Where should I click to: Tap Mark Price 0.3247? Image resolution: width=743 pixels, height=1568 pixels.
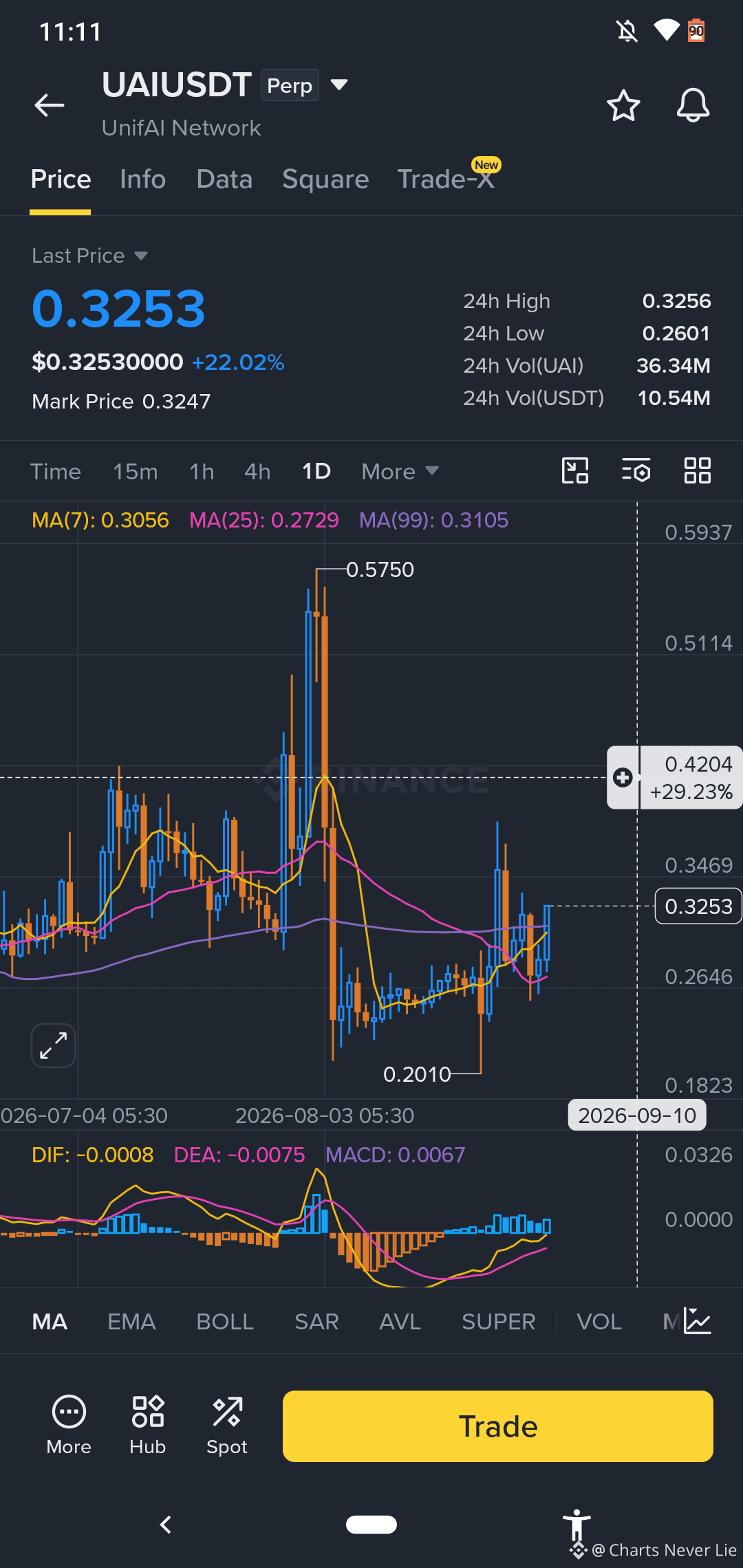[121, 401]
